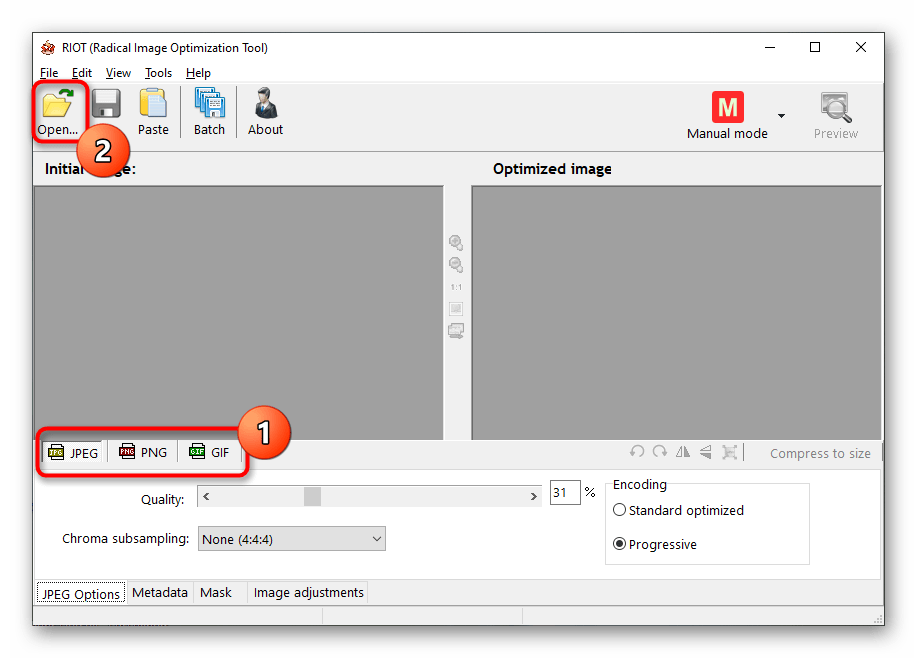Maximize the RIOT window
The width and height of the screenshot is (917, 658).
tap(815, 47)
